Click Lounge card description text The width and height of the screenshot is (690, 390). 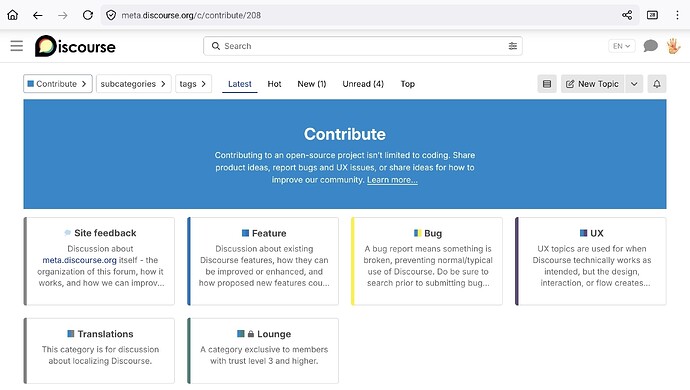(264, 355)
